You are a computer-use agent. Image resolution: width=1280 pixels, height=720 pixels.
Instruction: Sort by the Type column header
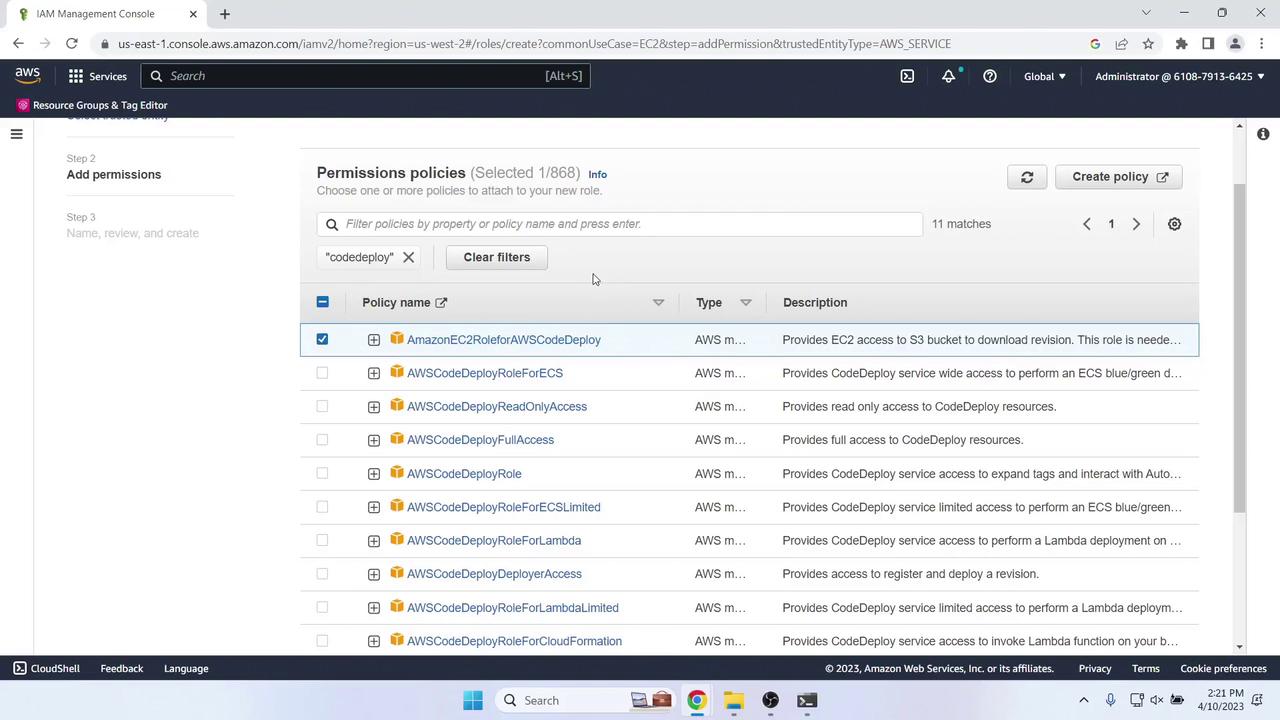click(709, 302)
